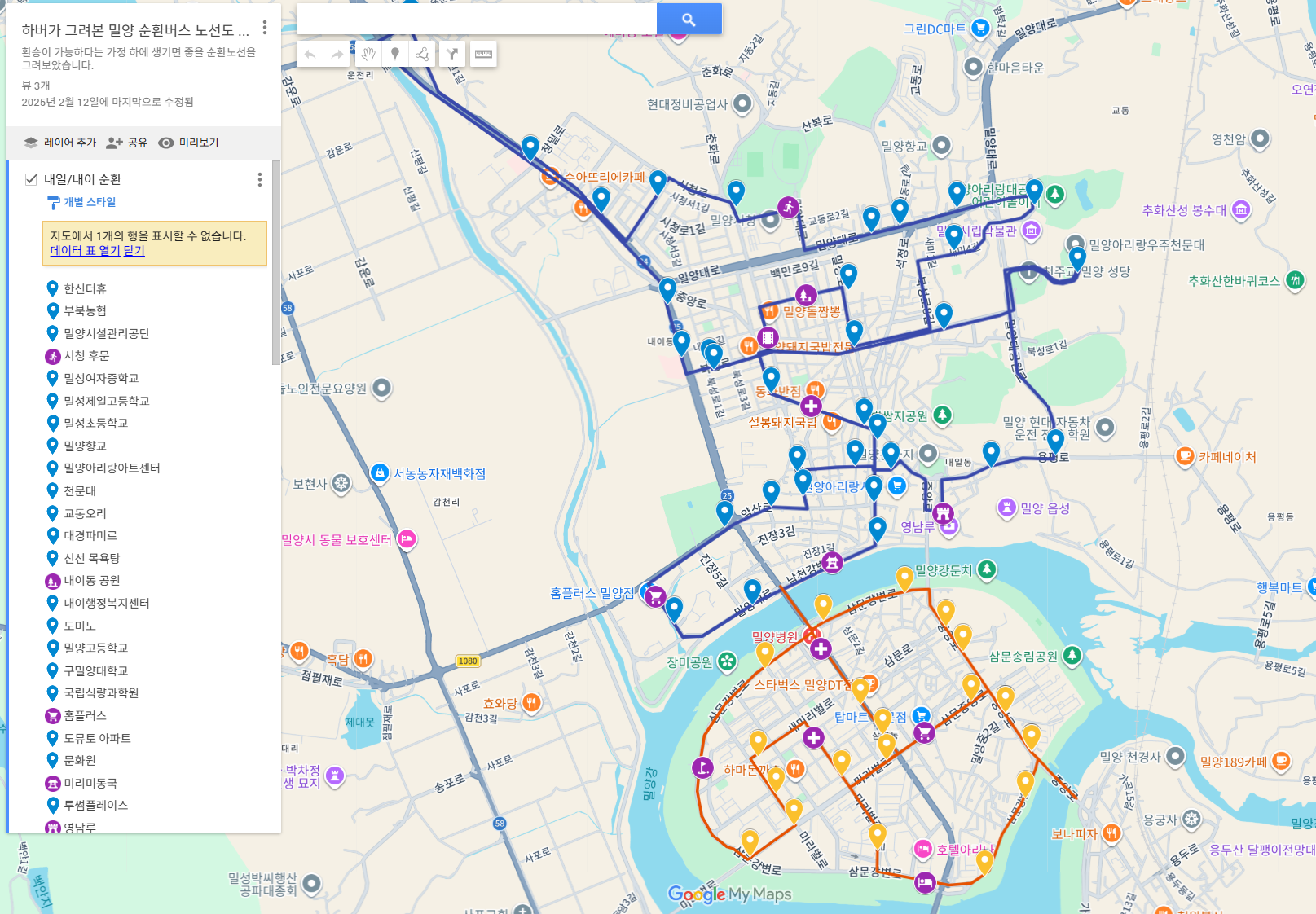Click the purple 내이동 공원 list icon
1316x914 pixels.
53,582
